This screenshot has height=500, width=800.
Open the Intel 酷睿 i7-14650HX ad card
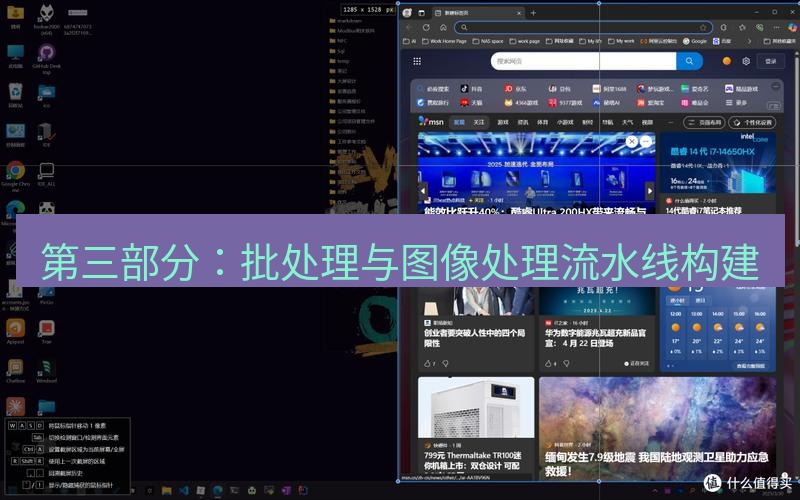[x=718, y=173]
